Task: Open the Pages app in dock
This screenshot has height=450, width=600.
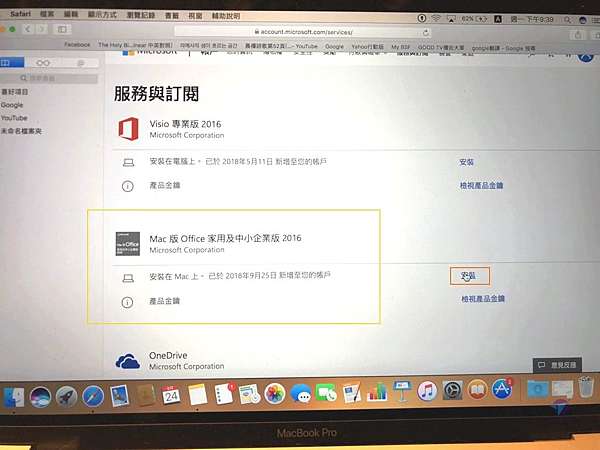Action: (352, 392)
